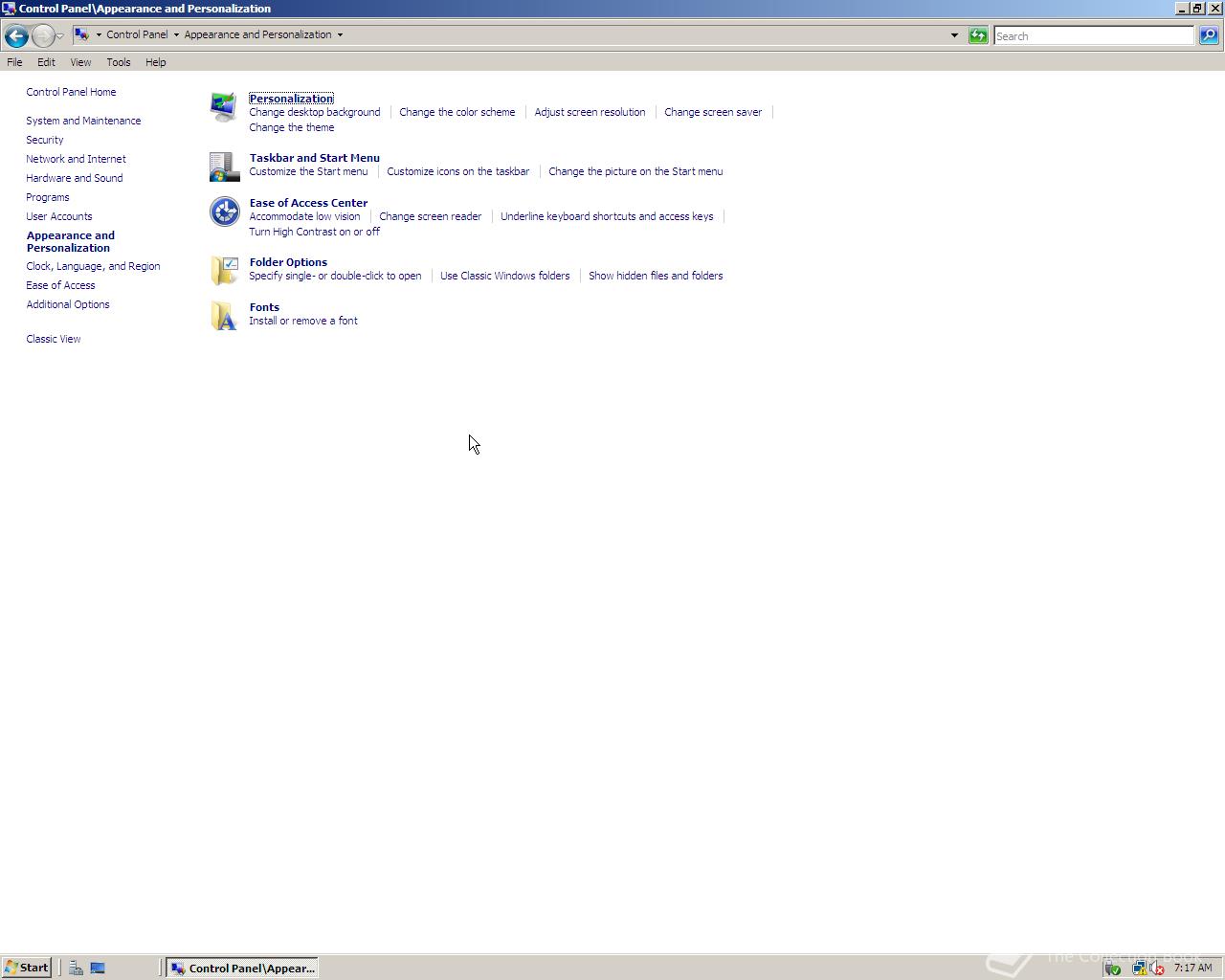Switch to Classic View in sidebar

point(54,339)
